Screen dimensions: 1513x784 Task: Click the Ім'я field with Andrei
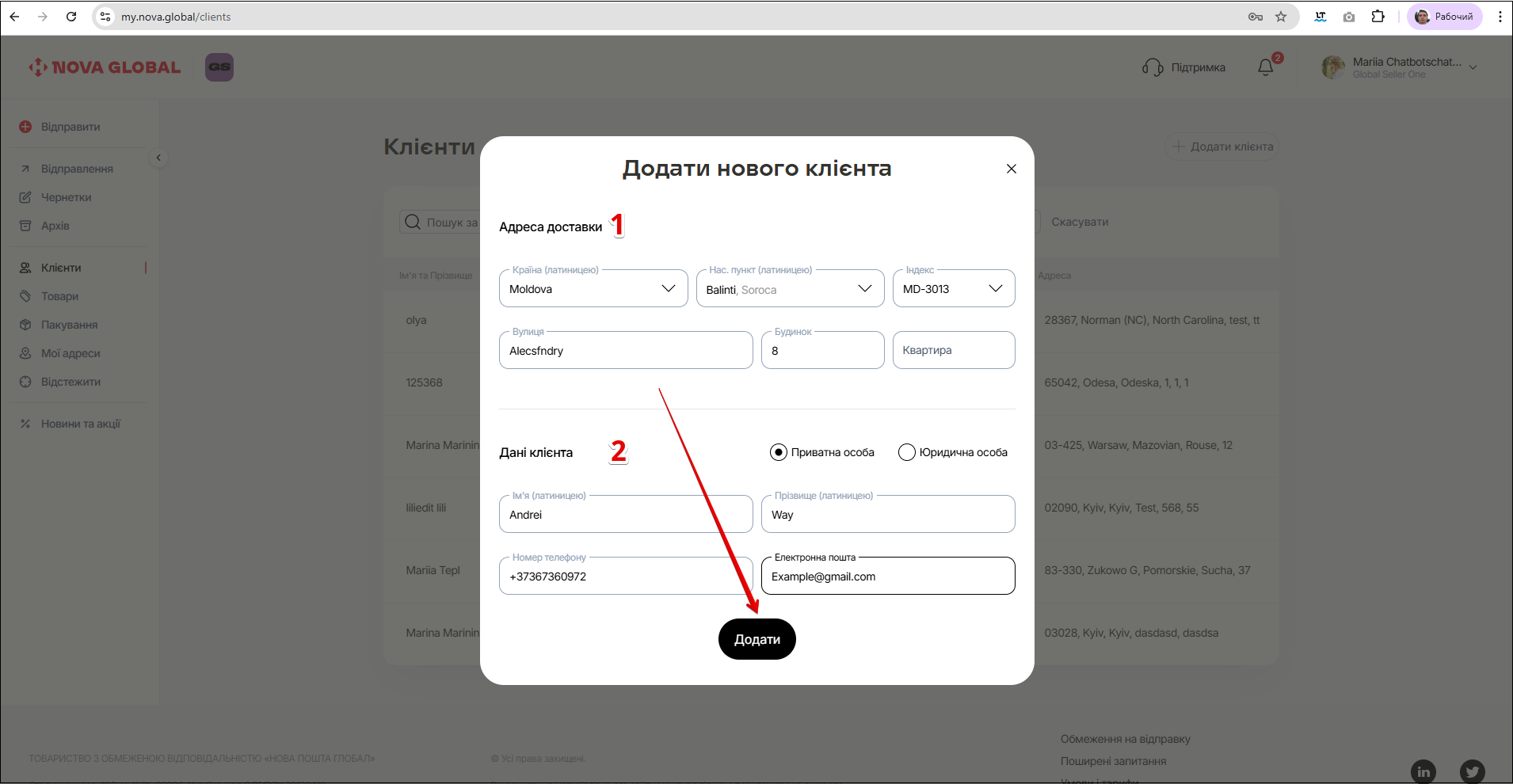pos(626,514)
